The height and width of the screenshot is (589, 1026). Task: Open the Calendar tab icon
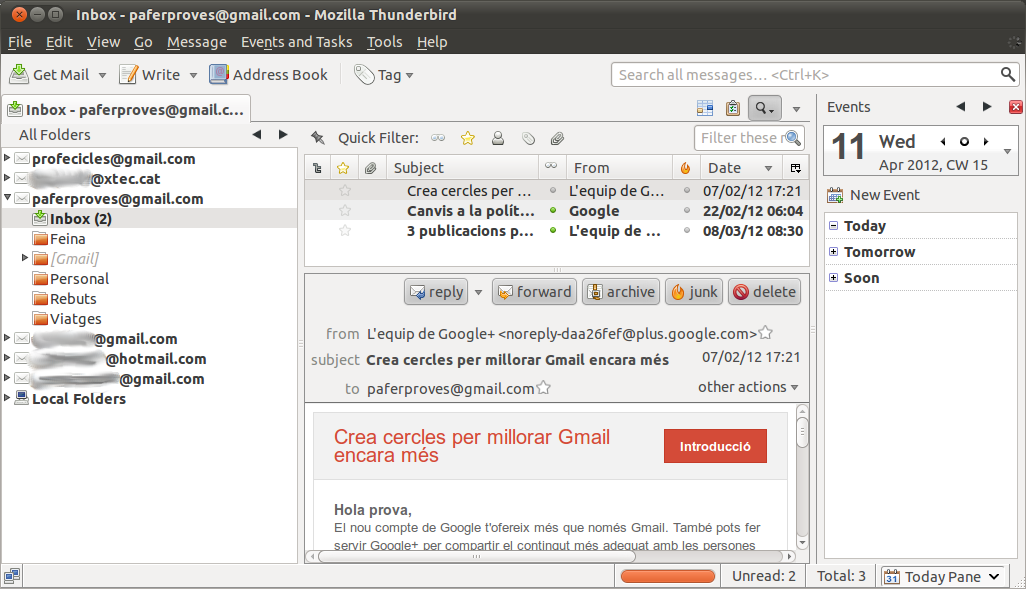705,108
